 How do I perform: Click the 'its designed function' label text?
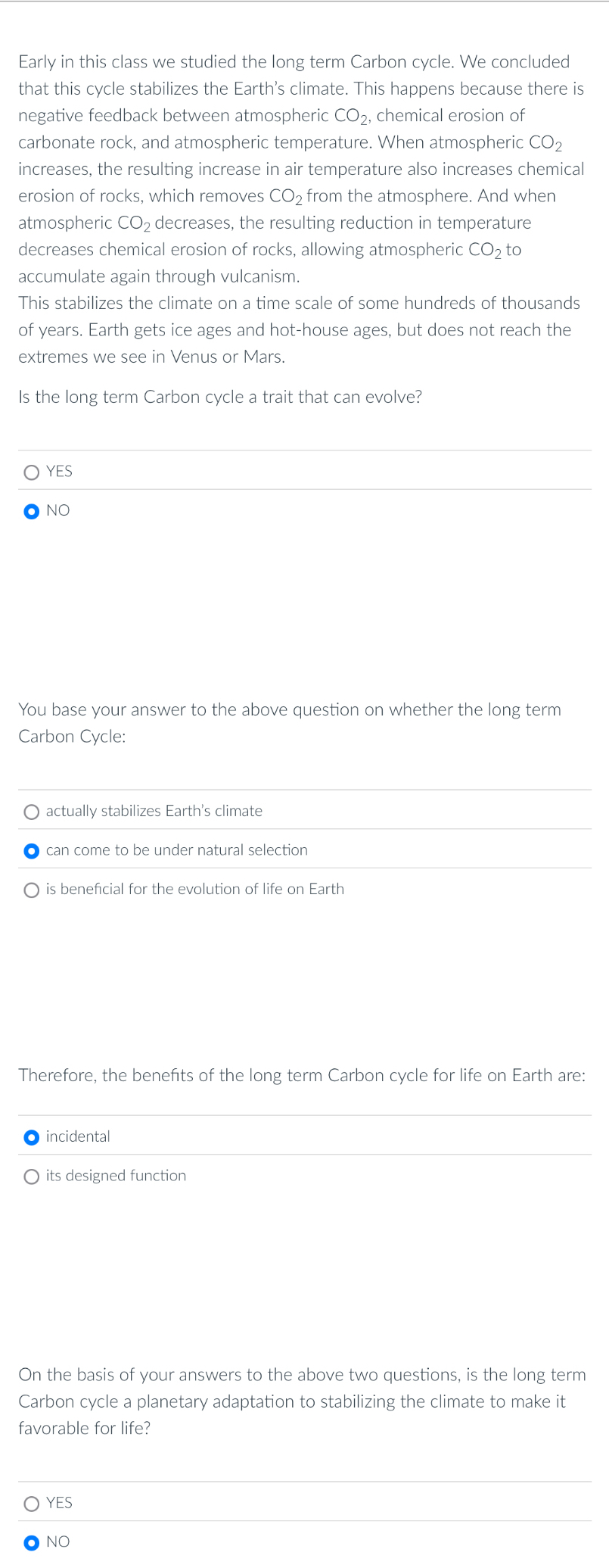116,1176
